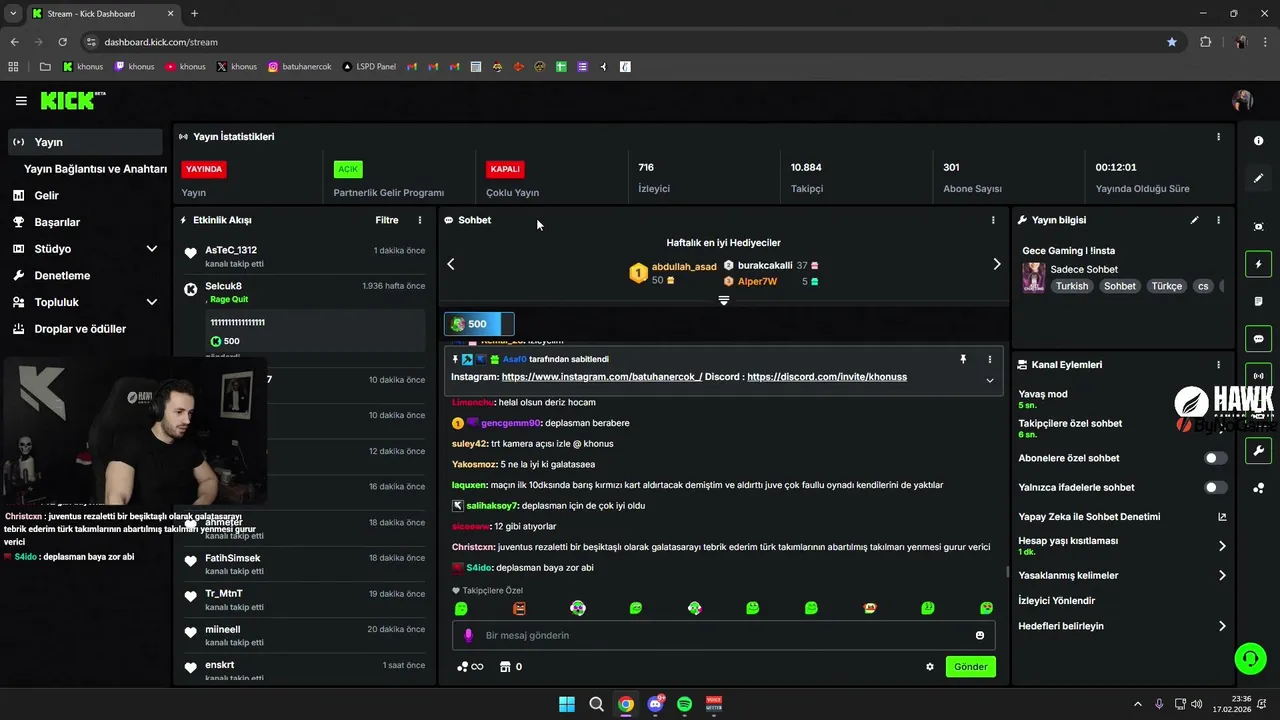Image resolution: width=1280 pixels, height=720 pixels.
Task: Open Etkinlik Akışı more options menu
Action: point(420,220)
